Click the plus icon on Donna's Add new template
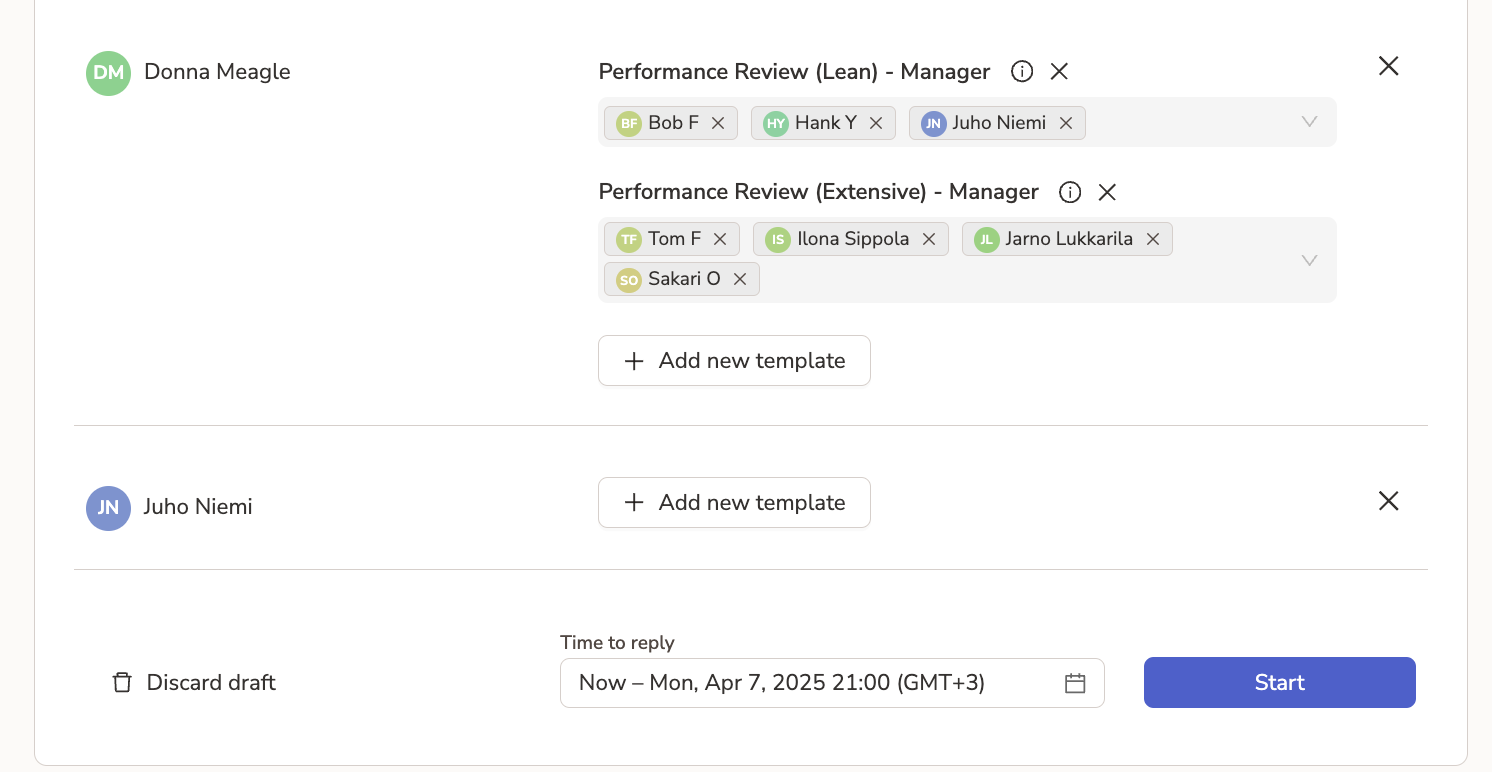This screenshot has height=772, width=1492. [x=633, y=360]
